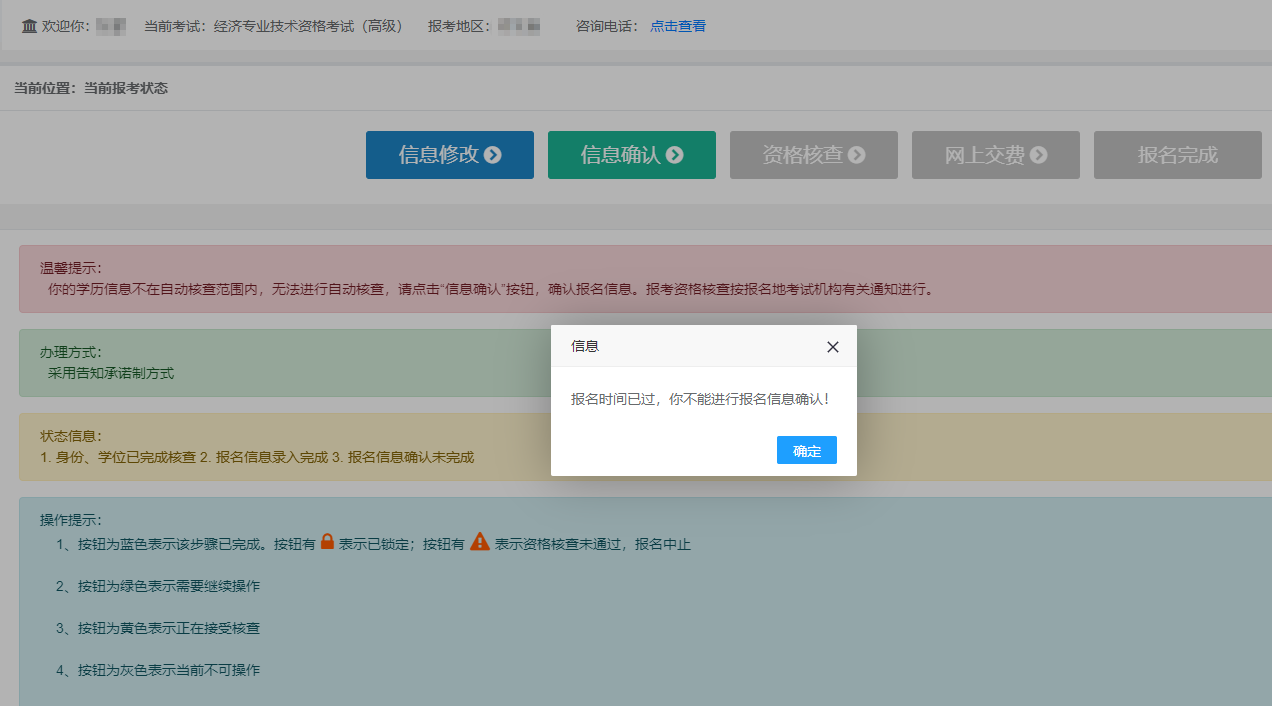The height and width of the screenshot is (706, 1272).
Task: Click the warning triangle icon in operation tips
Action: [480, 540]
